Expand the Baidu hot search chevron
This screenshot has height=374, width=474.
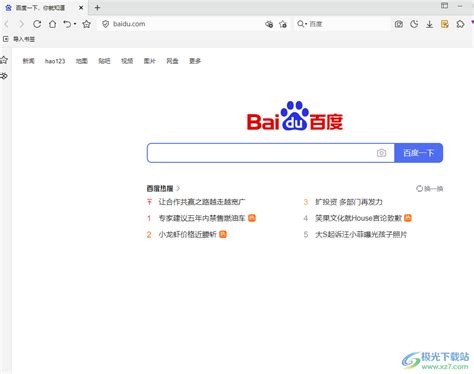tap(178, 188)
